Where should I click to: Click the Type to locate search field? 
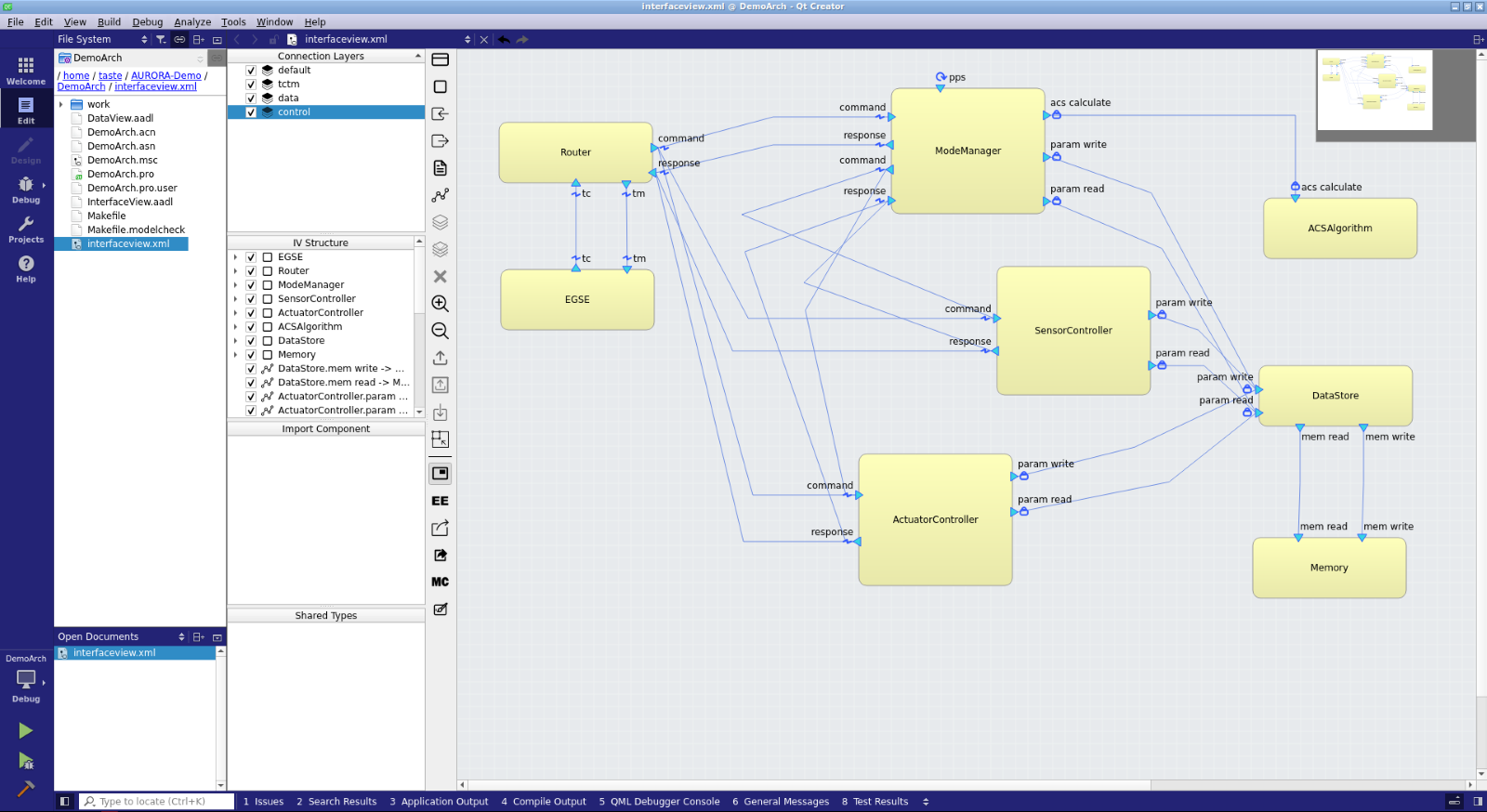pyautogui.click(x=158, y=802)
